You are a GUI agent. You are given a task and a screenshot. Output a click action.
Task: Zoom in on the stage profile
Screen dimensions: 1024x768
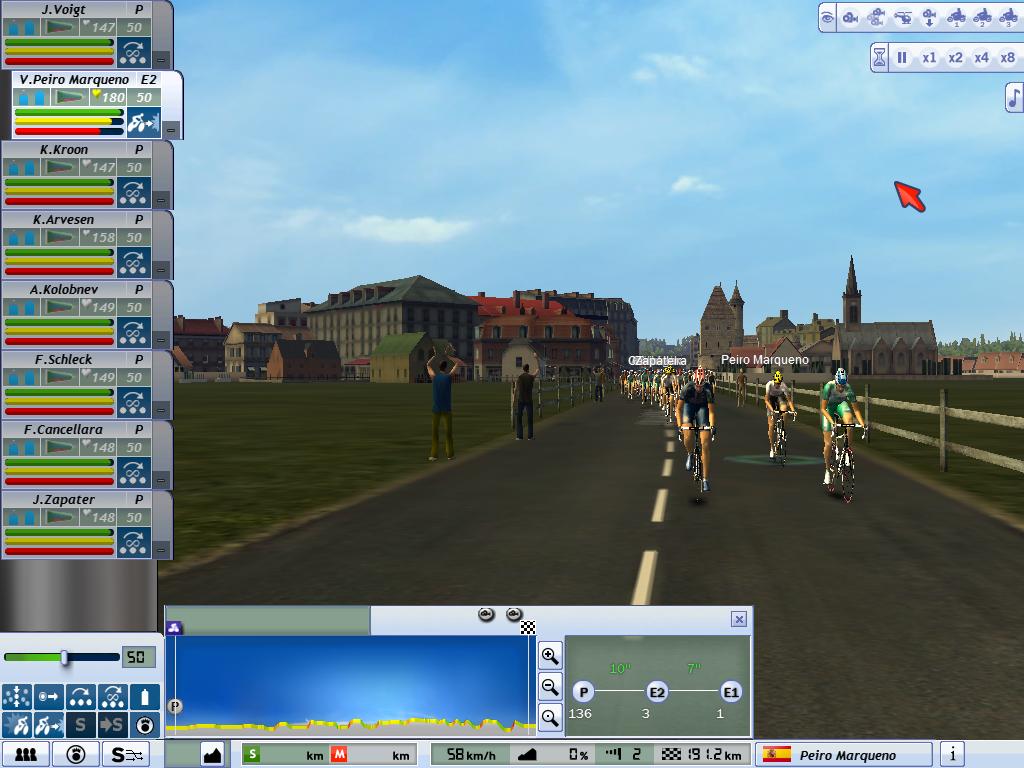[549, 656]
